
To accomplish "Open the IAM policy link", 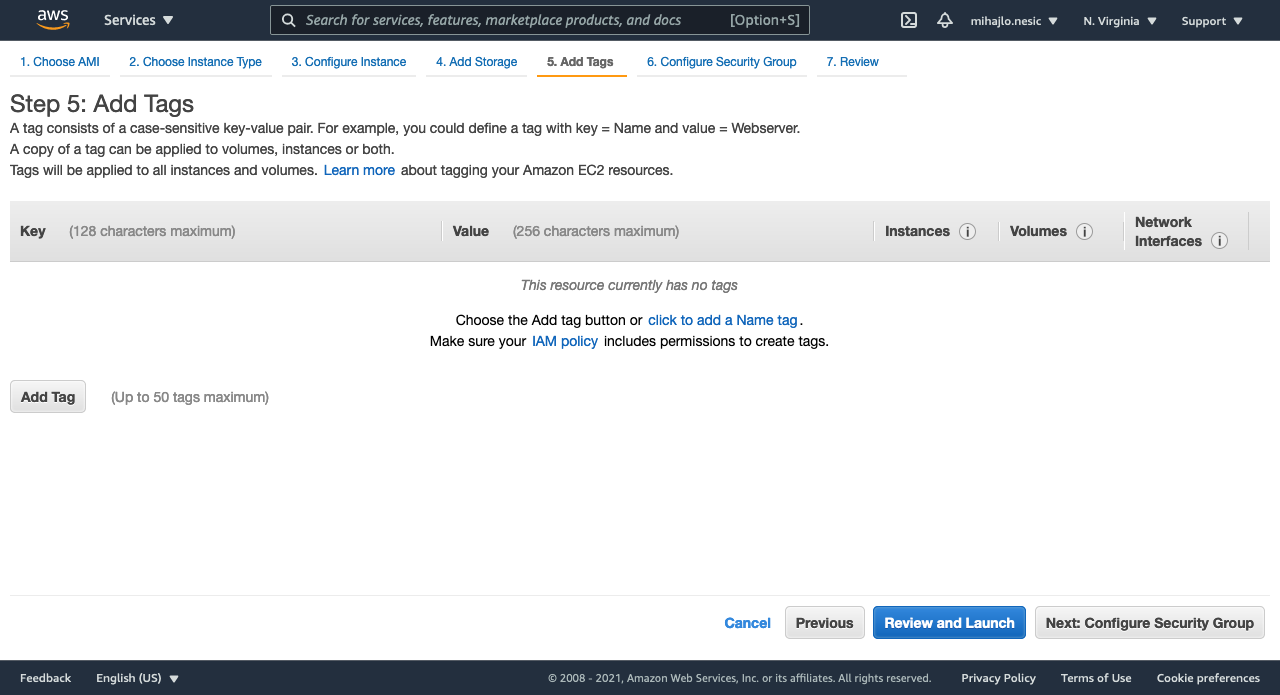I will pyautogui.click(x=565, y=341).
